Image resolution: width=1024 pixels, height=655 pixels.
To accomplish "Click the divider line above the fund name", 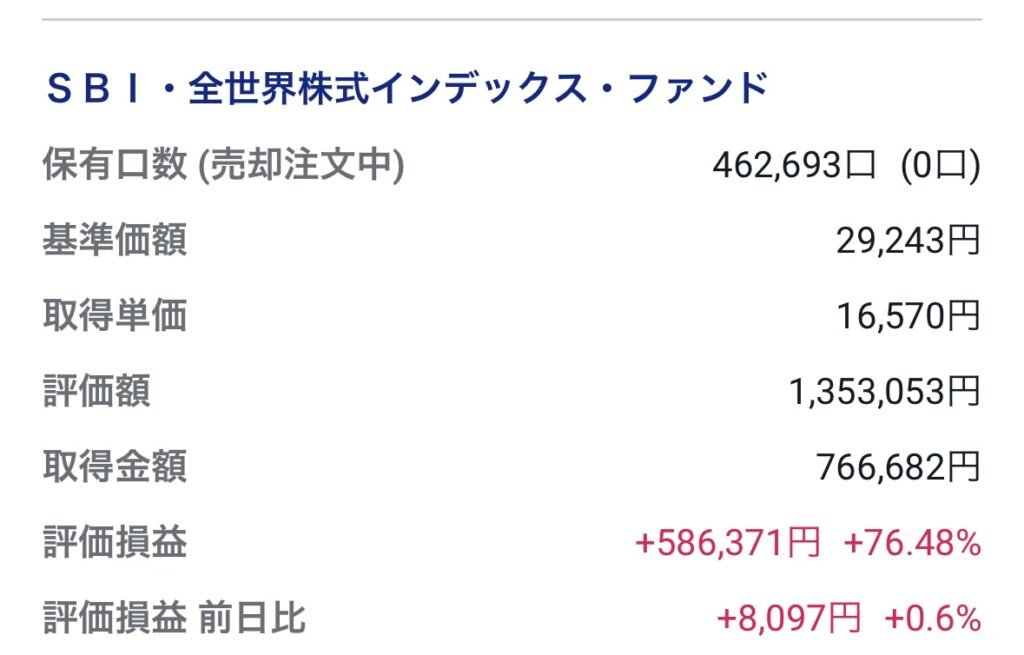I will 512,19.
